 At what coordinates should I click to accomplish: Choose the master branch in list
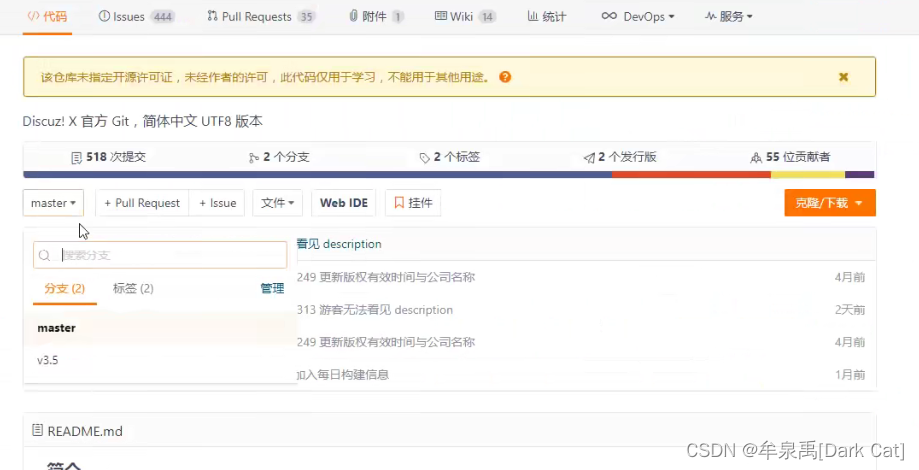[x=160, y=328]
